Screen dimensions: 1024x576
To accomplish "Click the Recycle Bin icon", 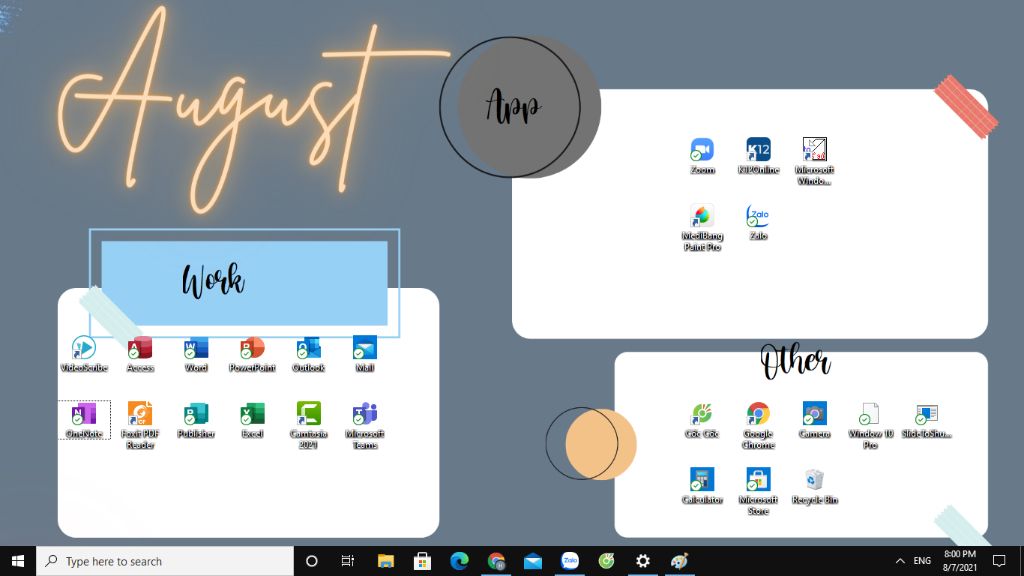I will pyautogui.click(x=814, y=485).
